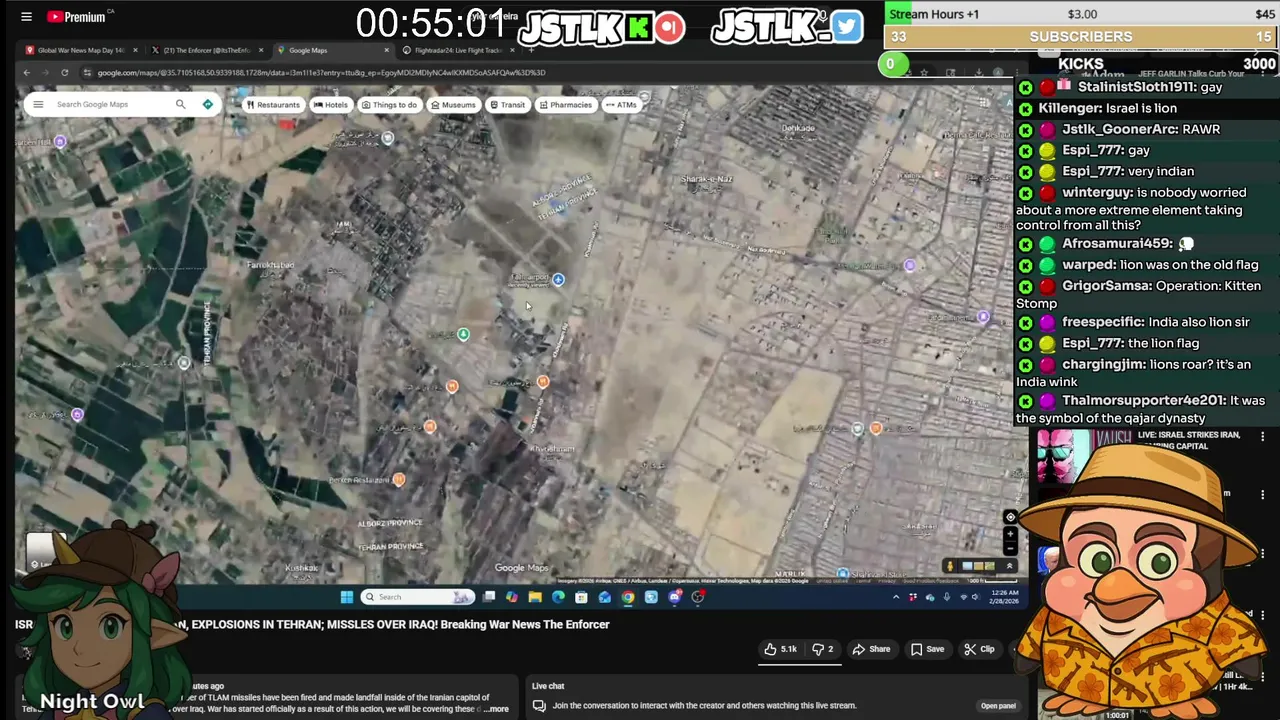
Task: Zoom out on the map
Action: click(x=1010, y=548)
